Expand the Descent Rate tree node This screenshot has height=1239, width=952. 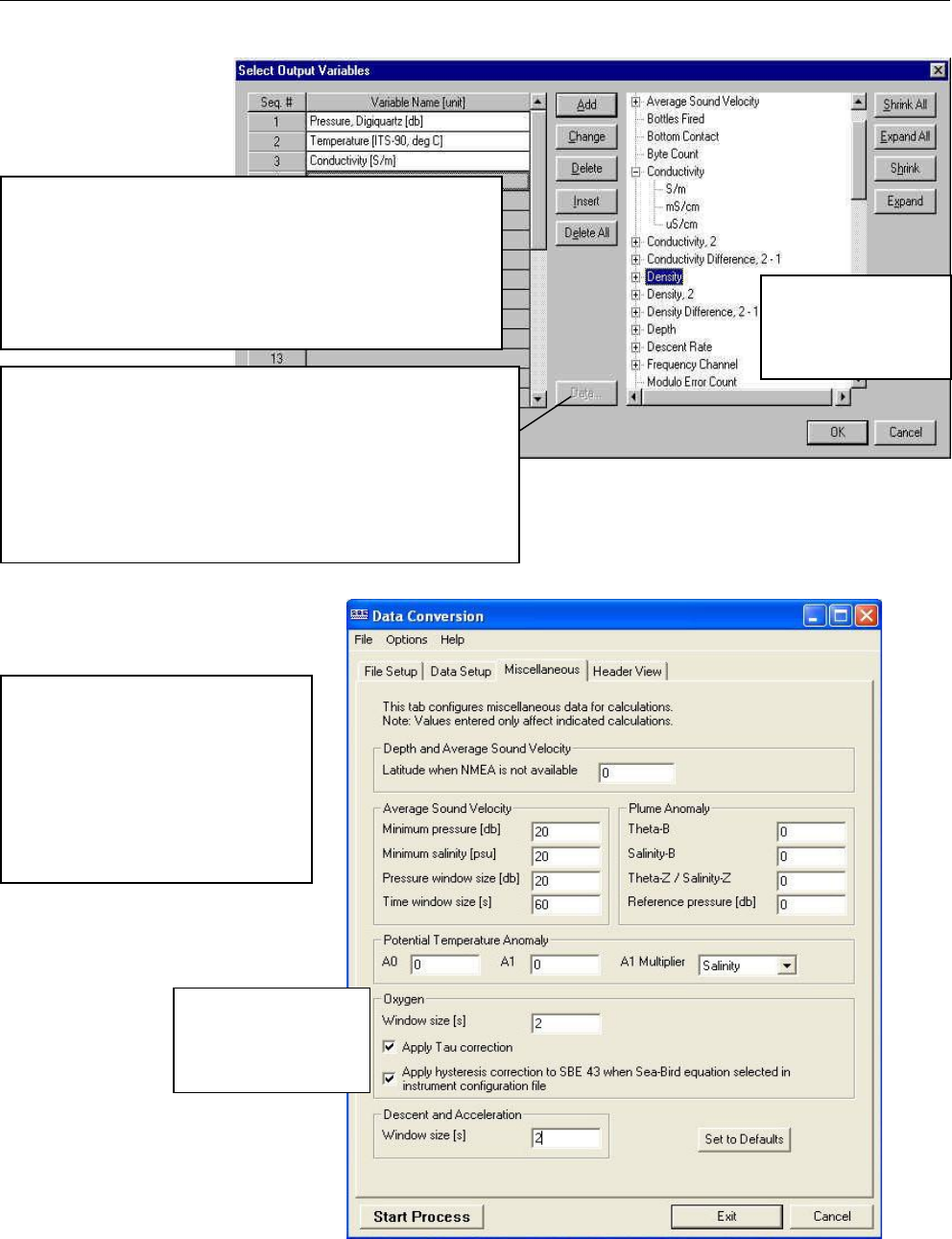pyautogui.click(x=635, y=347)
